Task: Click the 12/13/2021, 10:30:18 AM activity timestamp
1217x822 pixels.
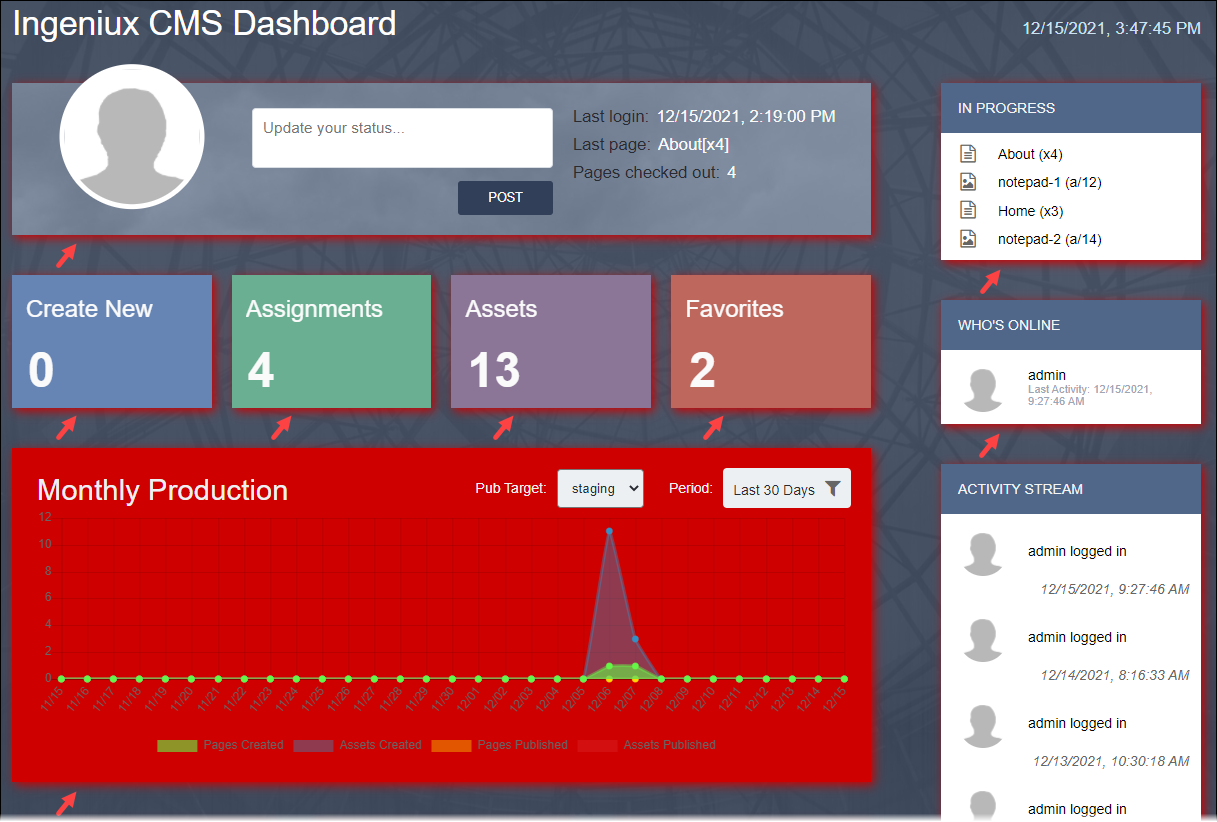Action: 1111,761
